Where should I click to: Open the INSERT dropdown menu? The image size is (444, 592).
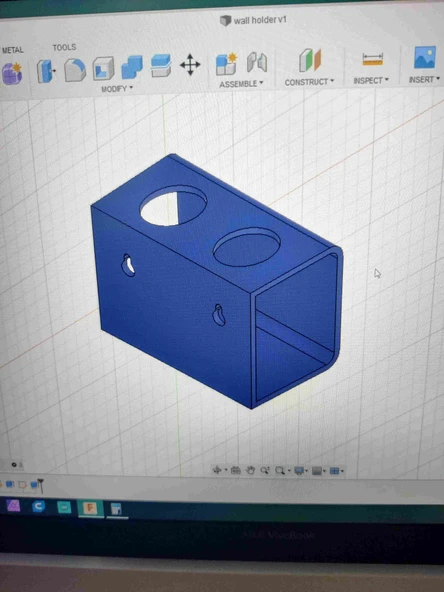click(424, 79)
